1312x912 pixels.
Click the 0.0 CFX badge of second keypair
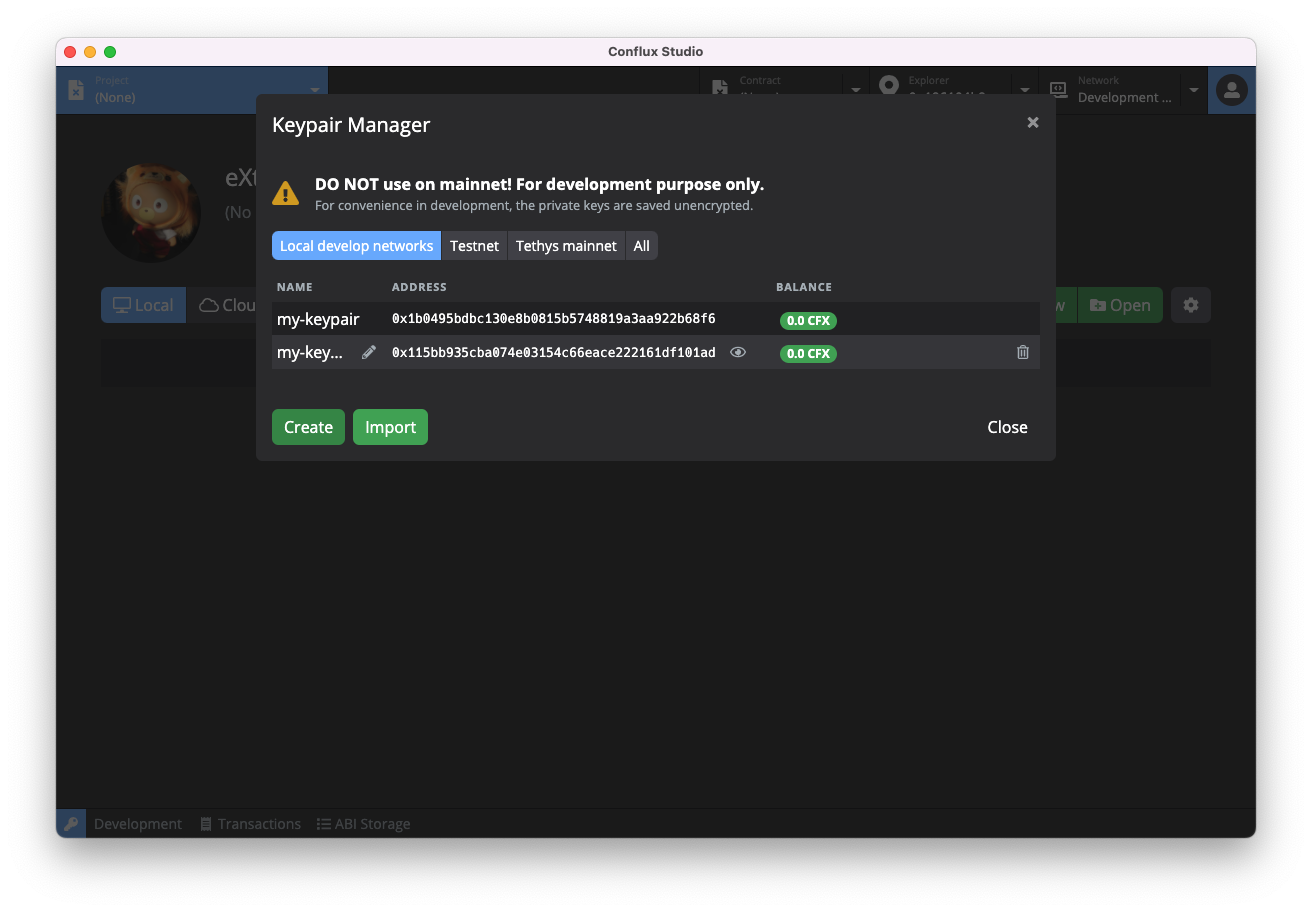click(x=808, y=354)
